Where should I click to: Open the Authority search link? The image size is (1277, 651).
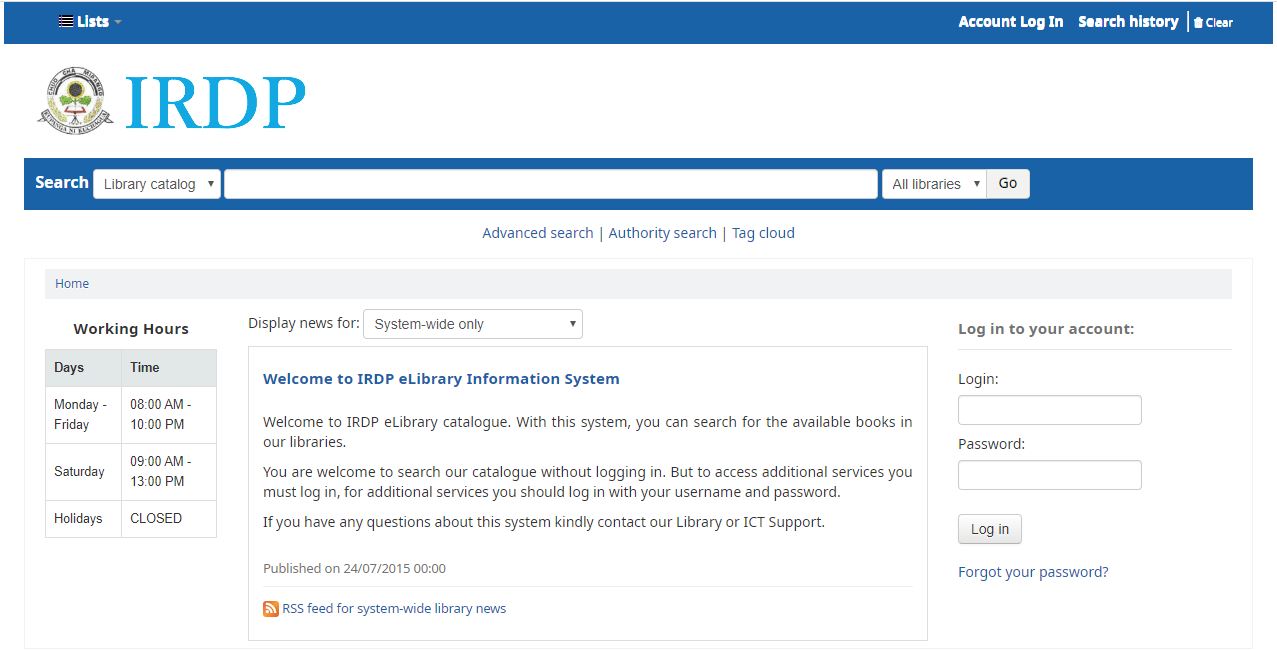(x=662, y=233)
